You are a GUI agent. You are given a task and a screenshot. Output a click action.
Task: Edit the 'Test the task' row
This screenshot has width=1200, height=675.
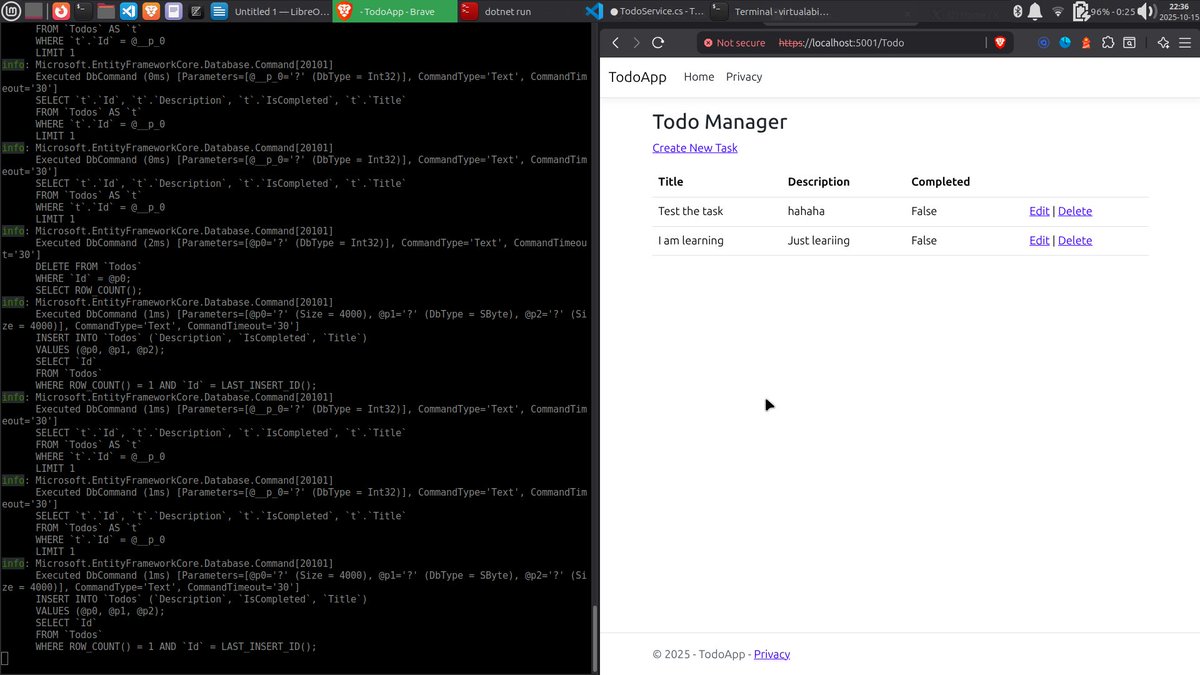click(x=1039, y=211)
